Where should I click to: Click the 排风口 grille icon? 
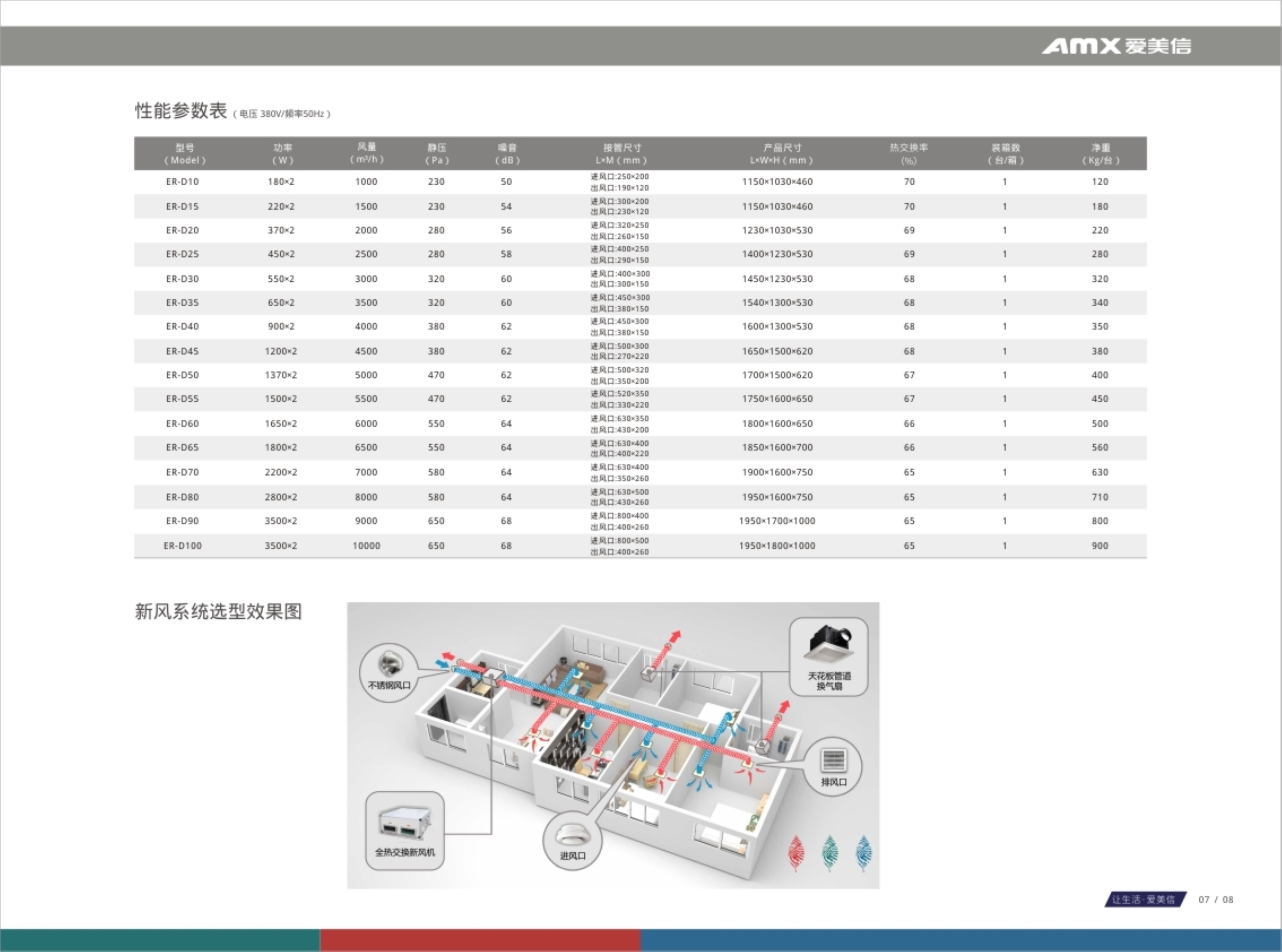coord(833,761)
